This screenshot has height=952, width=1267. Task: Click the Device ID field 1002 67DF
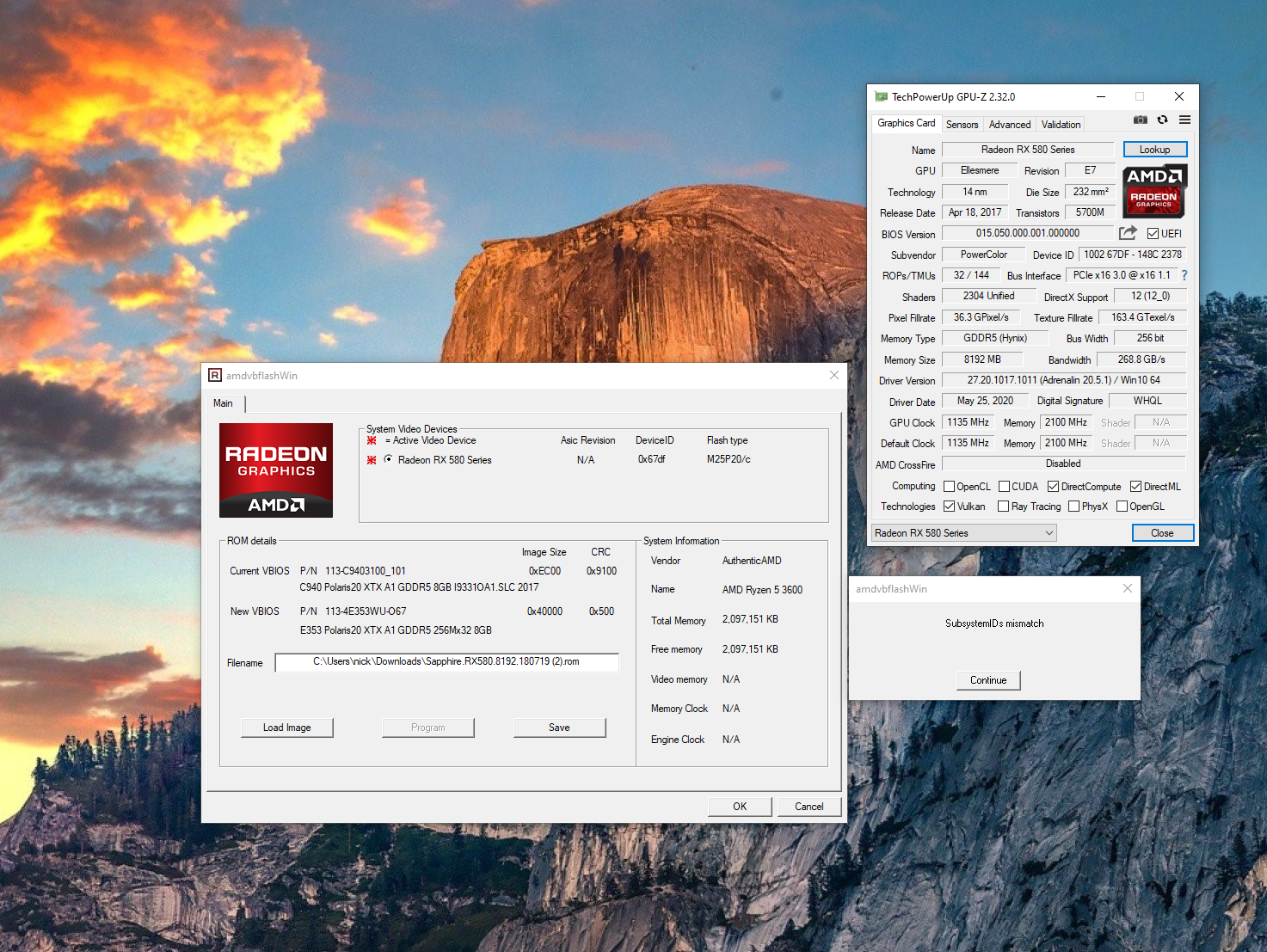[1132, 255]
